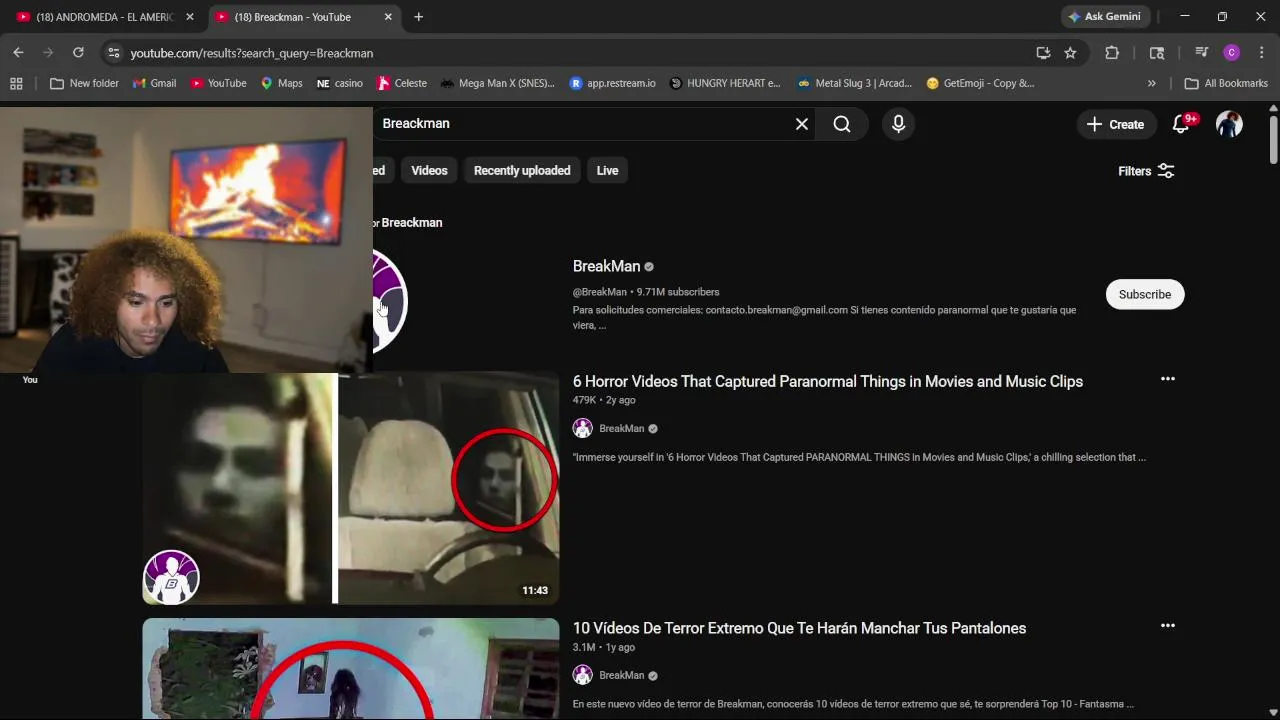Image resolution: width=1280 pixels, height=720 pixels.
Task: Bookmark this page with star icon
Action: [1070, 53]
